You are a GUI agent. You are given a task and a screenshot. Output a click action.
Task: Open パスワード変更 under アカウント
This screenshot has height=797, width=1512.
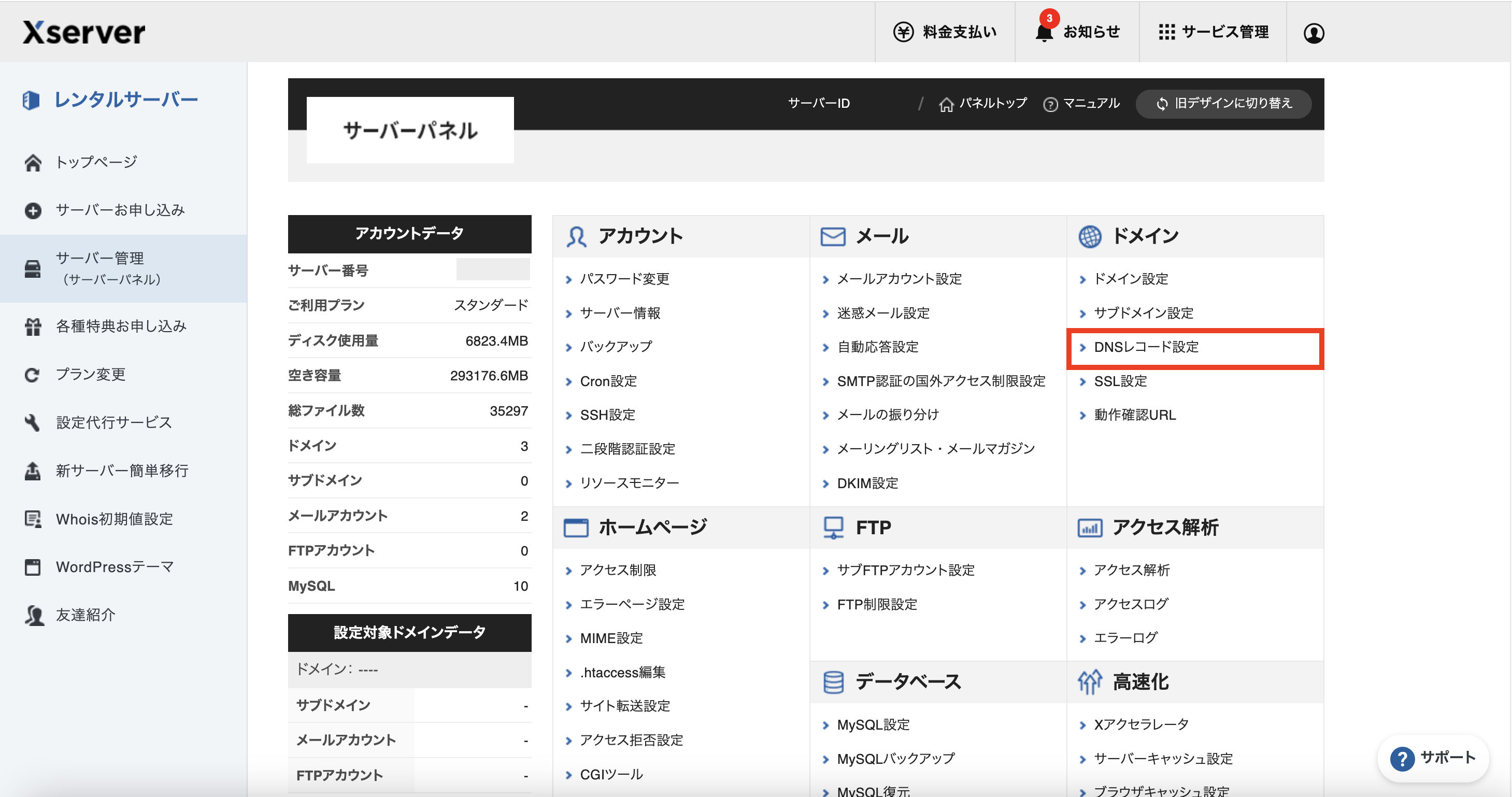pyautogui.click(x=624, y=279)
